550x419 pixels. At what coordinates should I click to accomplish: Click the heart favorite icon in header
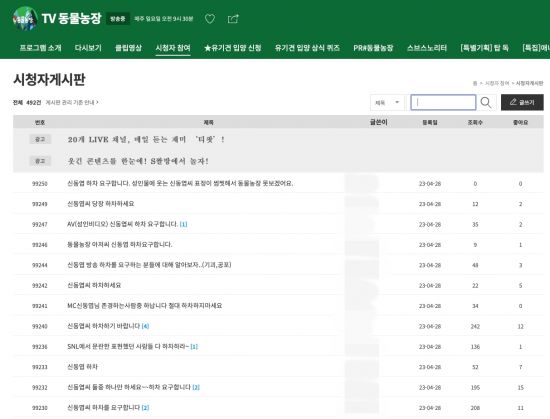click(210, 19)
